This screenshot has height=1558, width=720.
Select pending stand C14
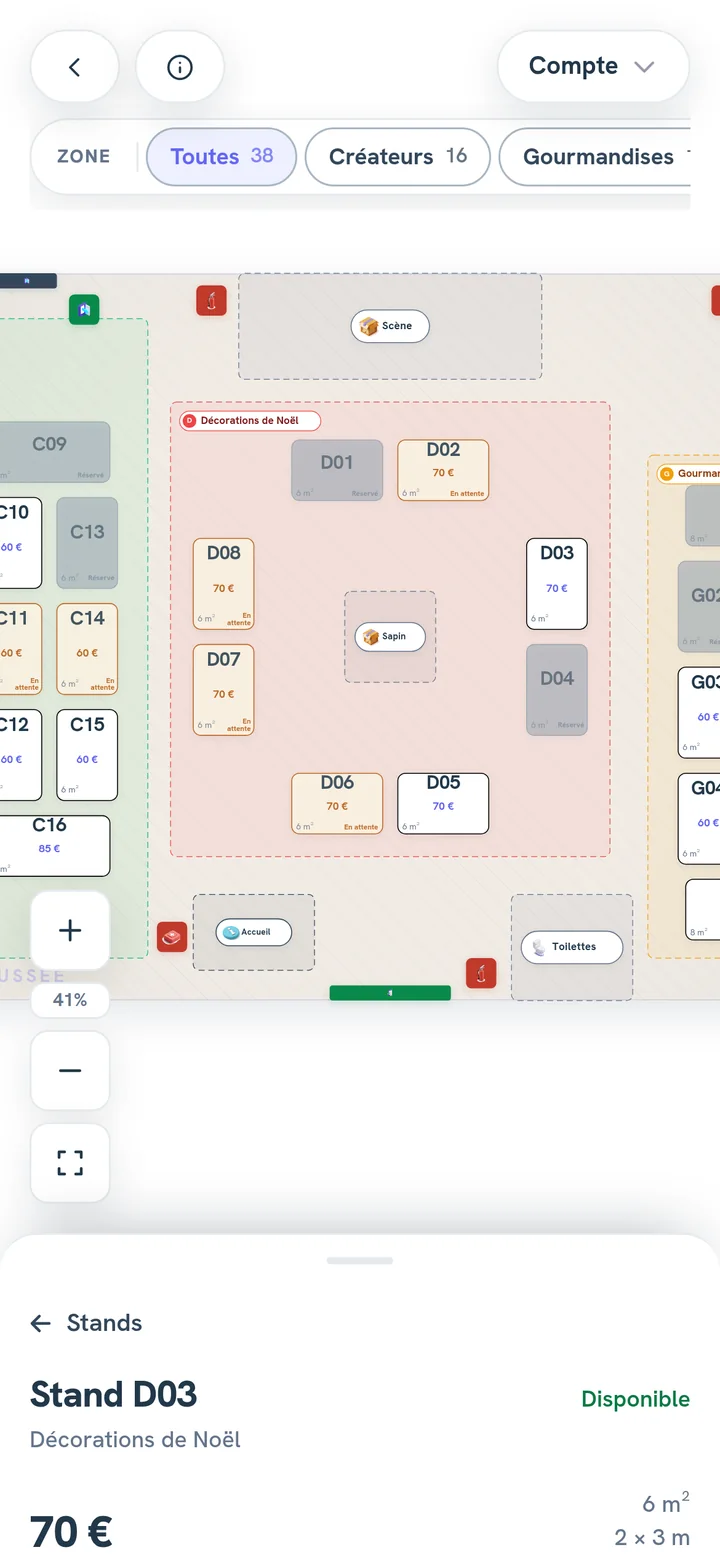pyautogui.click(x=87, y=649)
